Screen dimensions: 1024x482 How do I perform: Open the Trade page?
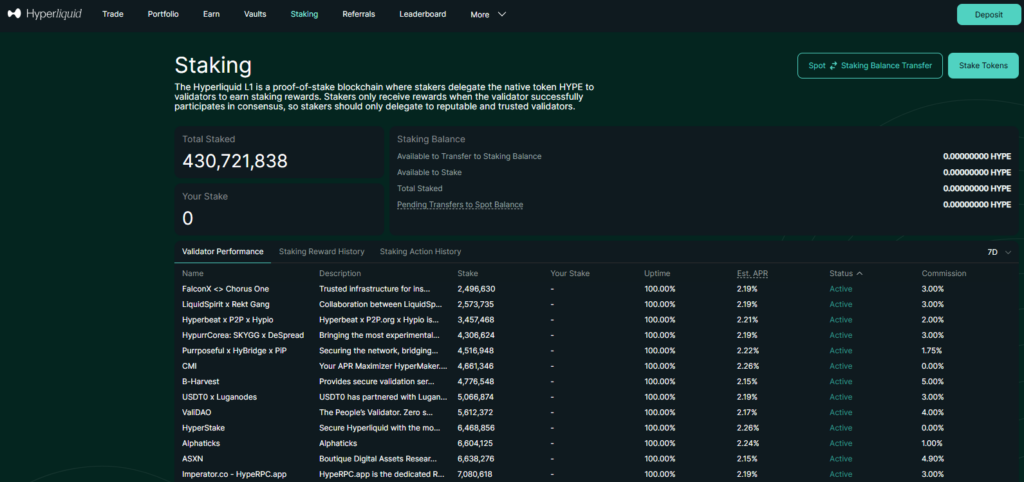click(113, 15)
